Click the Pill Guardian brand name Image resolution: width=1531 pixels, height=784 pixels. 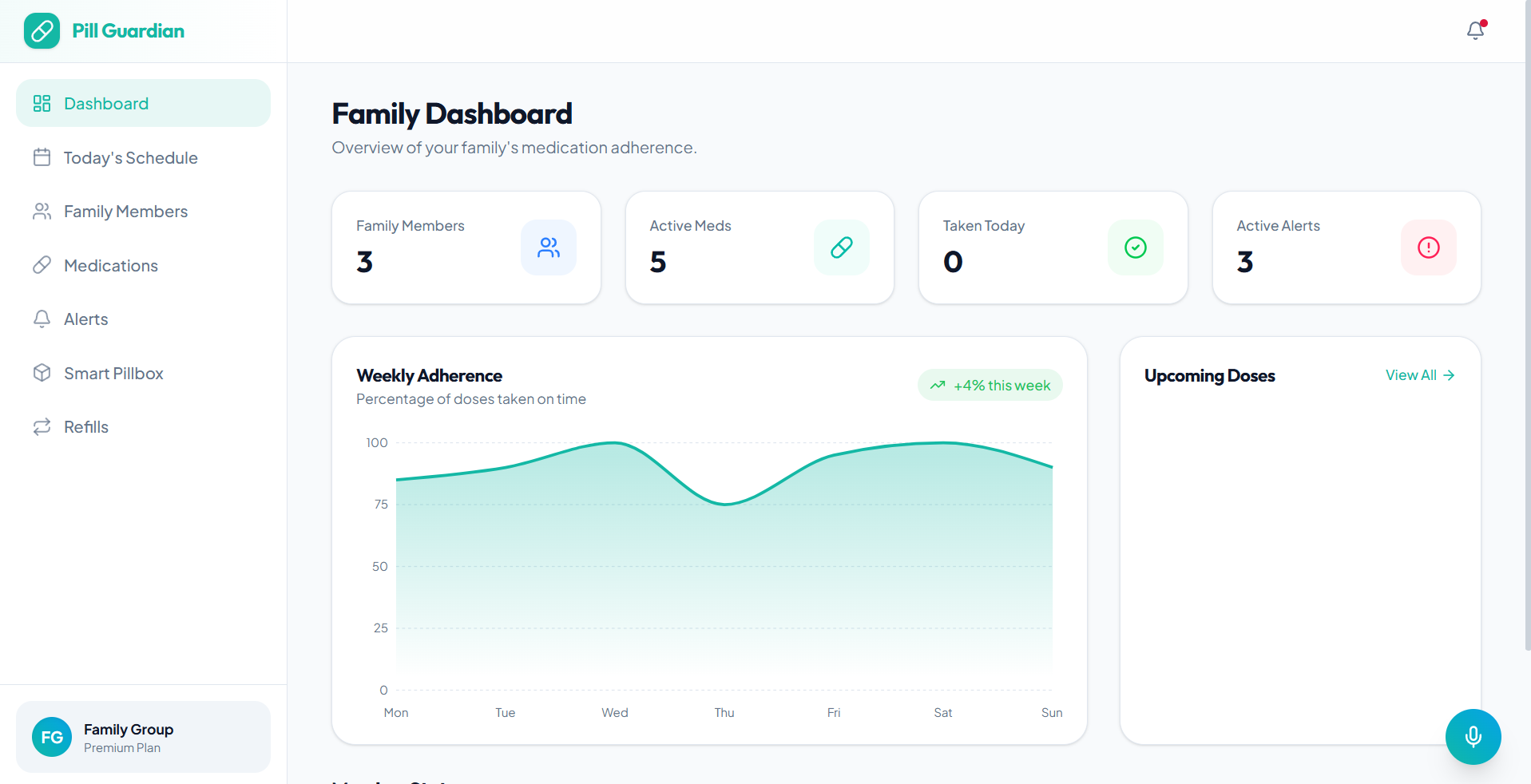tap(129, 31)
